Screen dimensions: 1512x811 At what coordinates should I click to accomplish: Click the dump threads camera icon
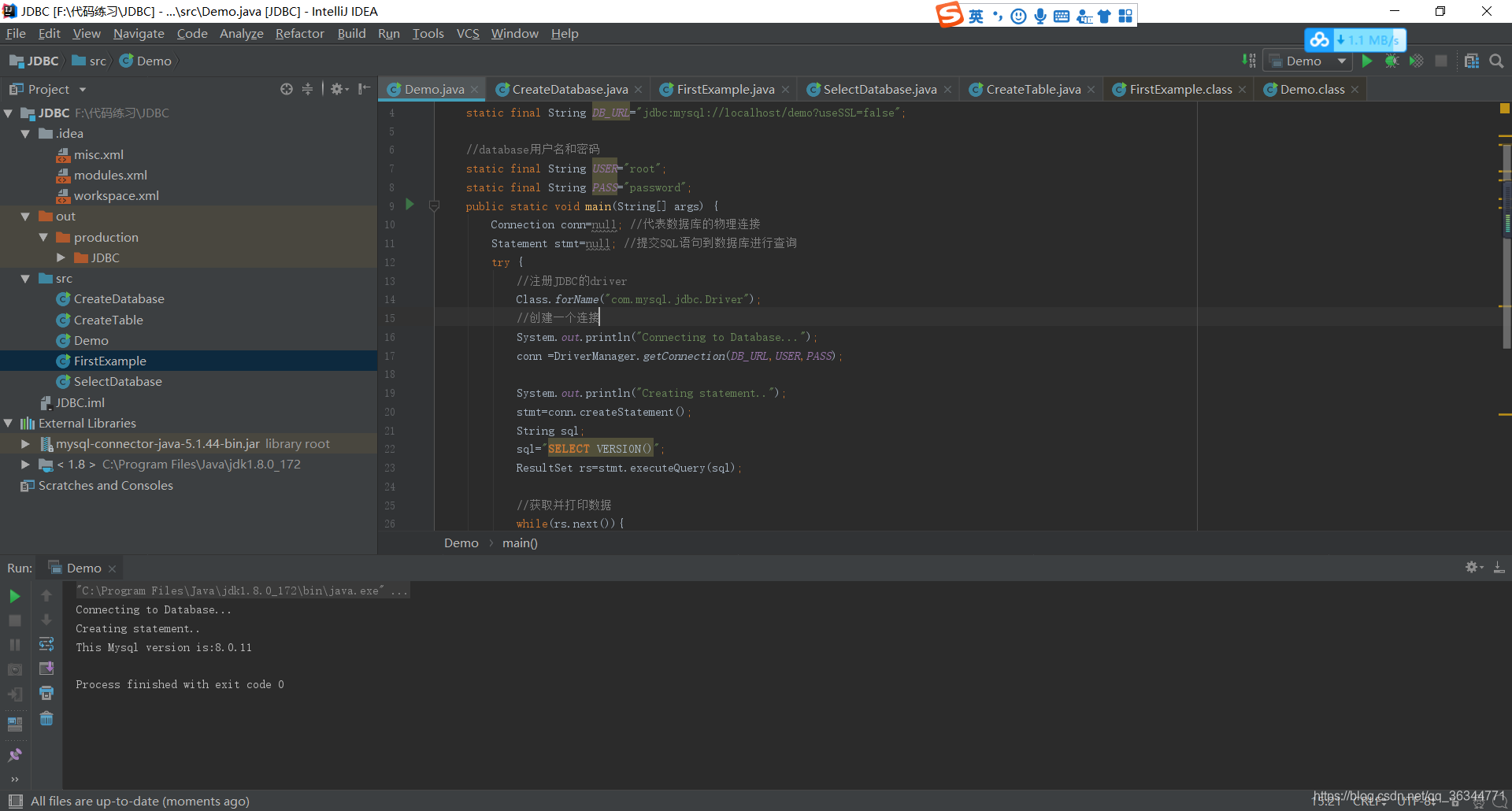click(15, 669)
